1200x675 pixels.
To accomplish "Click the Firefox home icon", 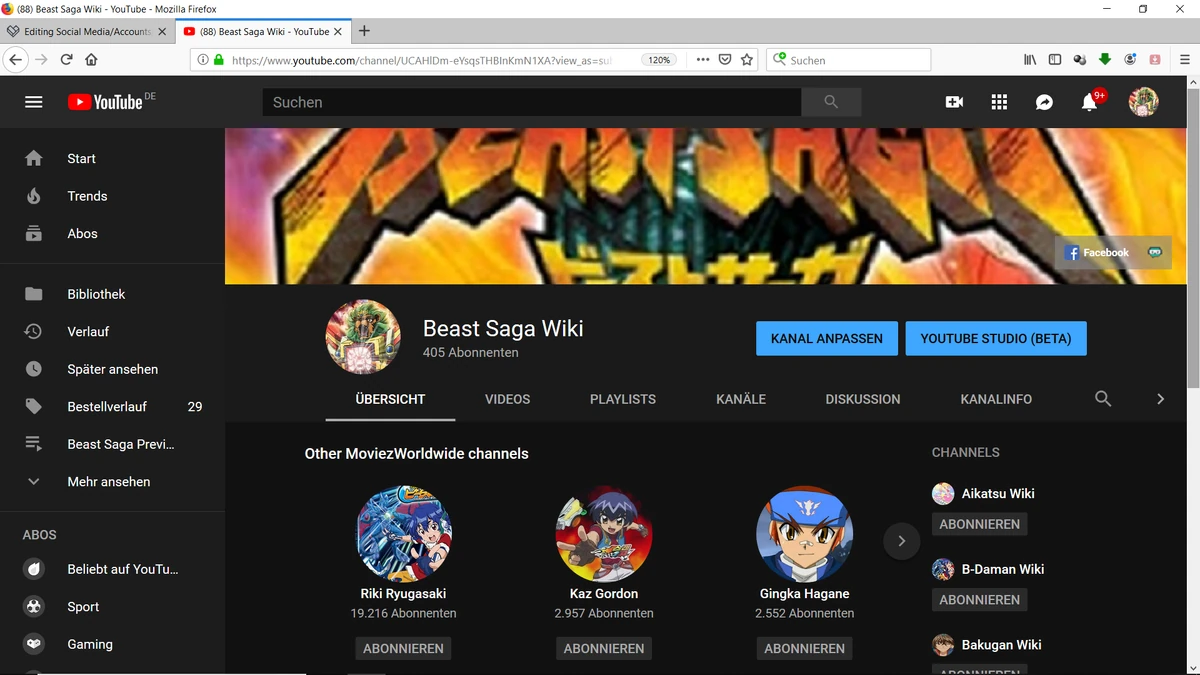I will [90, 59].
